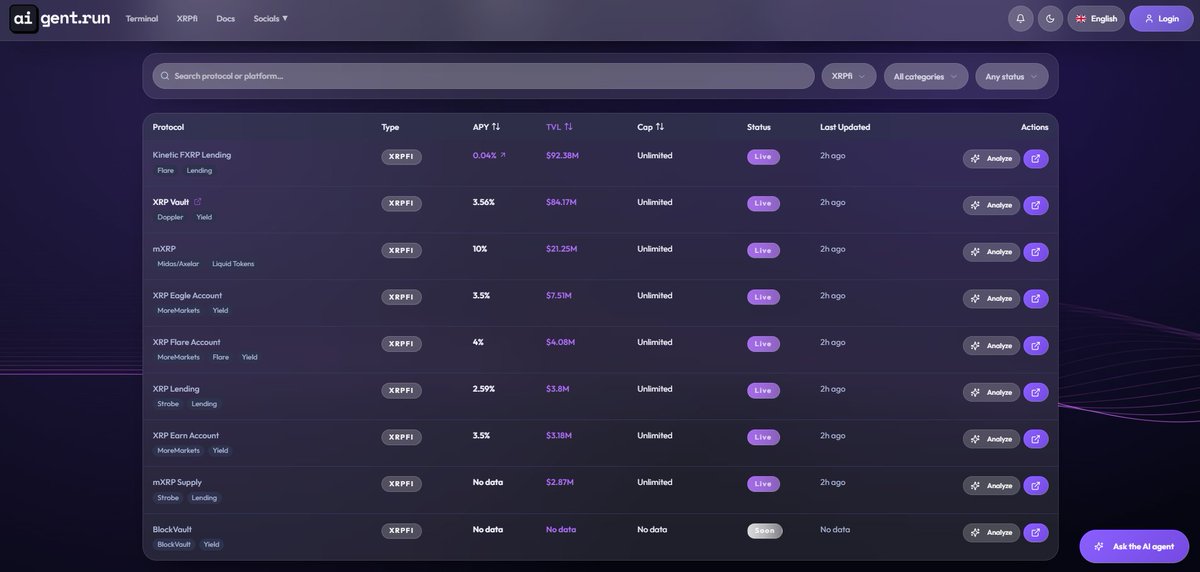Open external link for Kinetic FXRP Lending
Screen dimensions: 1200x572
click(1036, 158)
